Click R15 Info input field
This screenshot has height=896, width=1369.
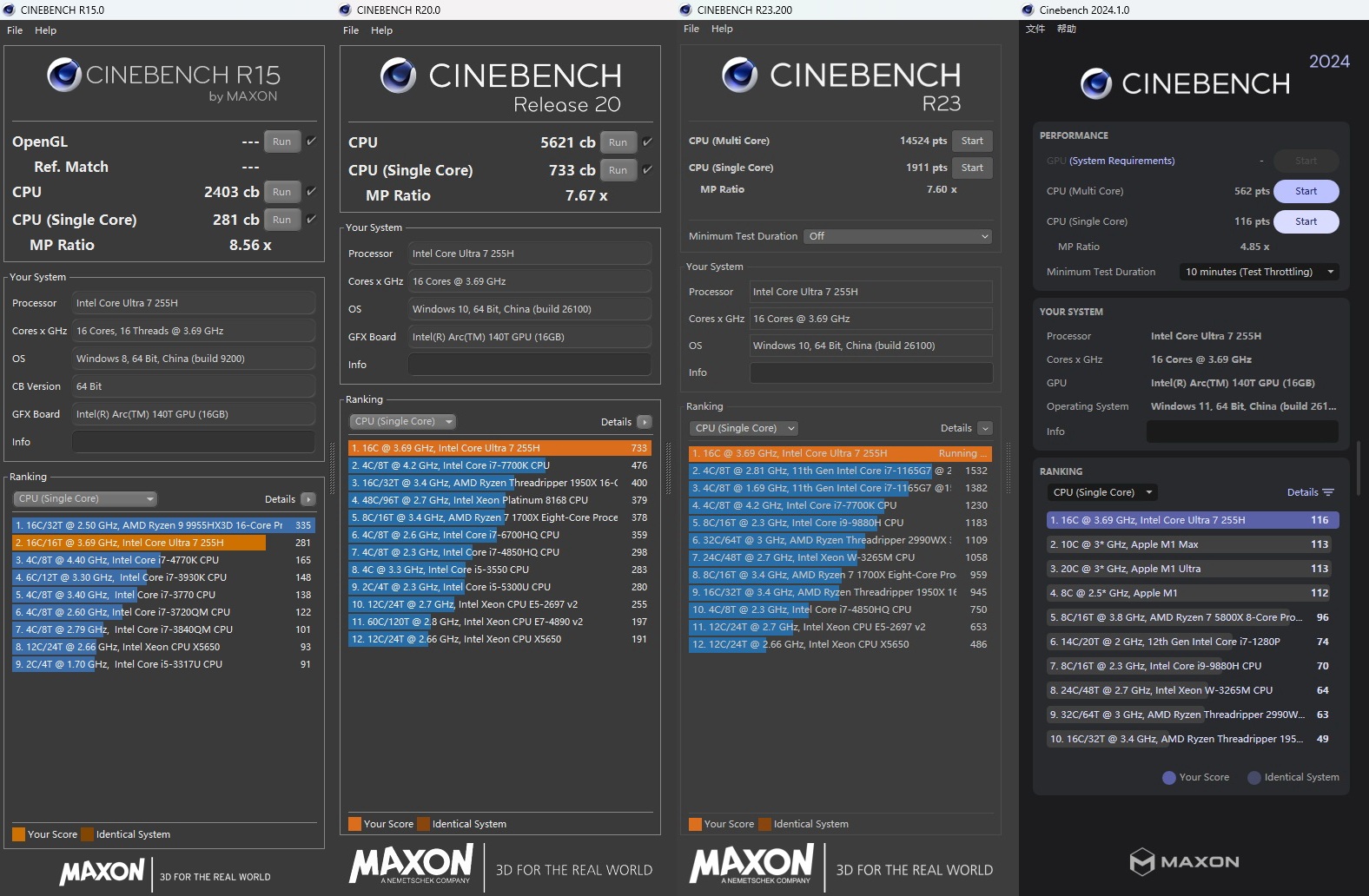(x=193, y=442)
